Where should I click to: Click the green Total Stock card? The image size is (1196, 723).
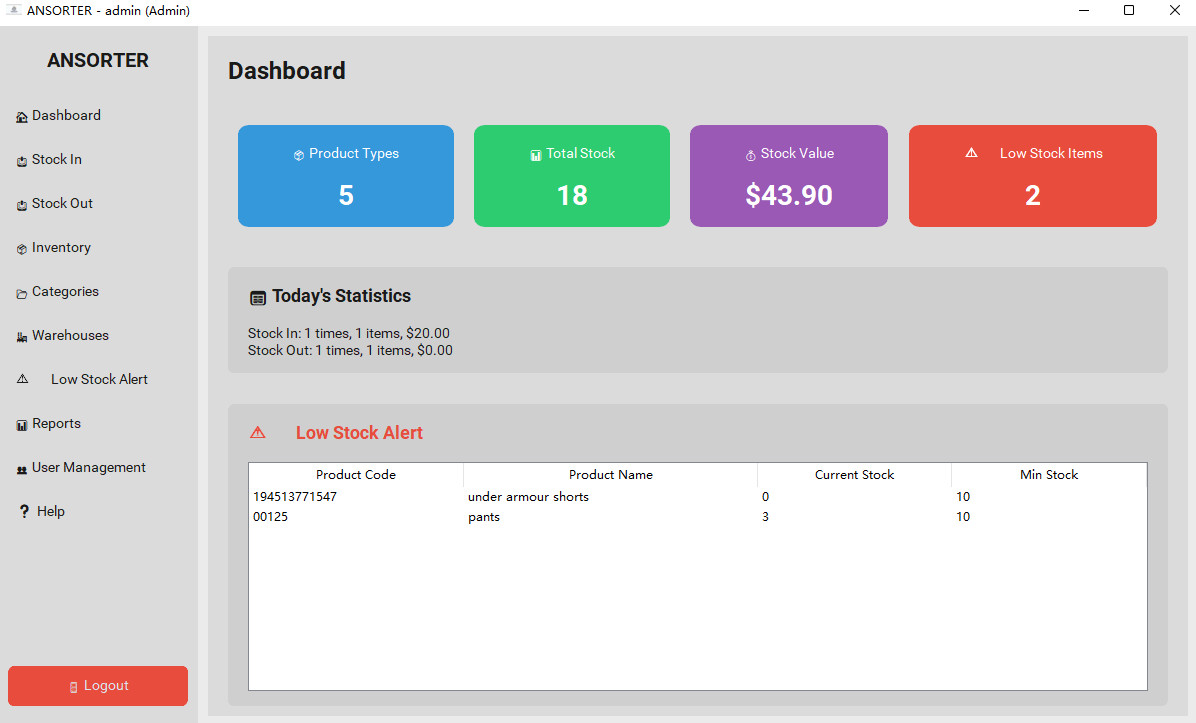click(572, 176)
